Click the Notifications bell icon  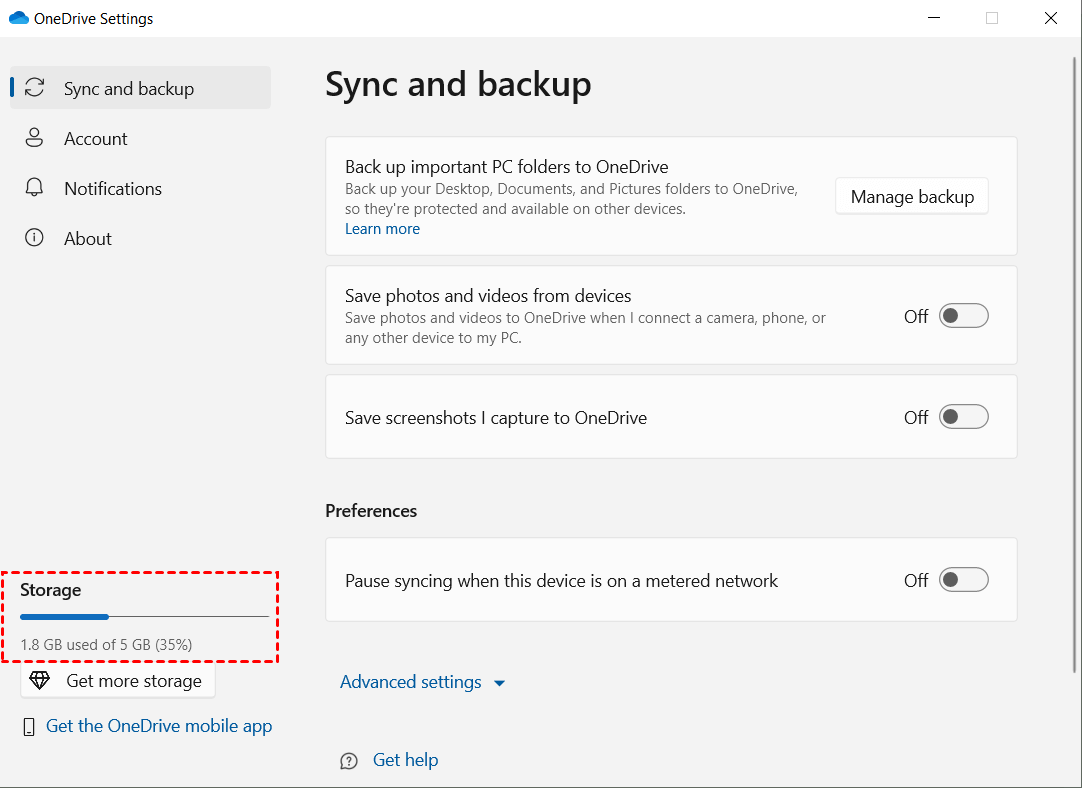[x=35, y=188]
